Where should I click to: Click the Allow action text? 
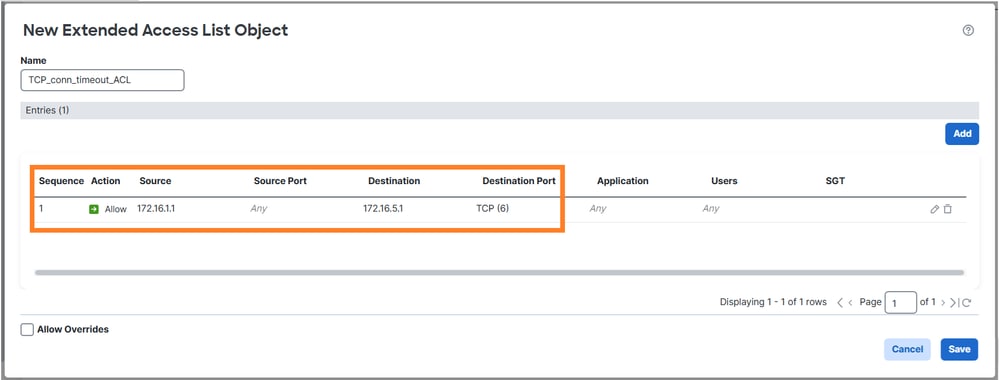coord(116,209)
